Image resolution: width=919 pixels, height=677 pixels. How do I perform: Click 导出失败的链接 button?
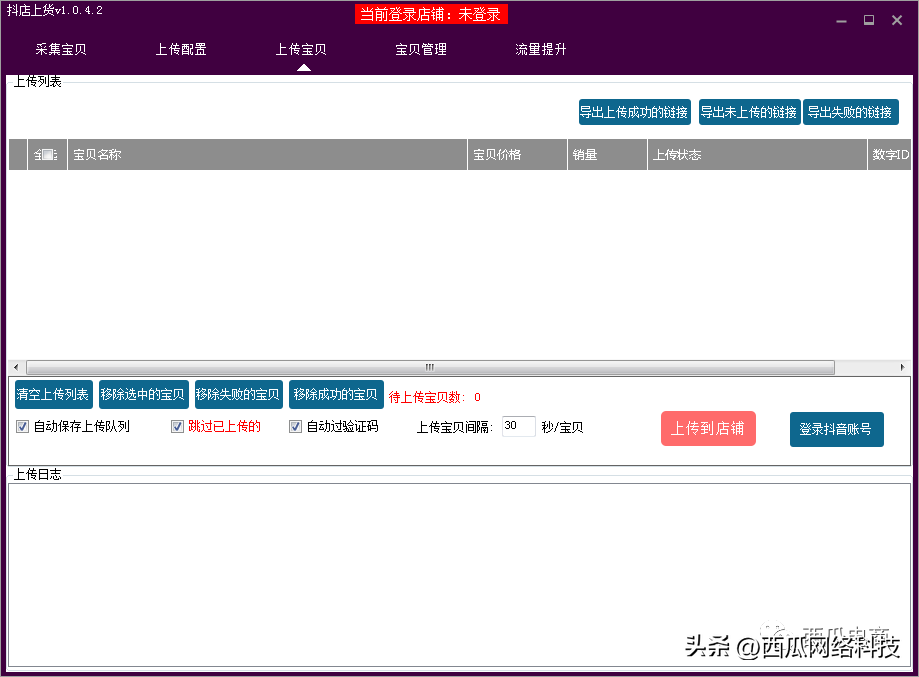[850, 112]
